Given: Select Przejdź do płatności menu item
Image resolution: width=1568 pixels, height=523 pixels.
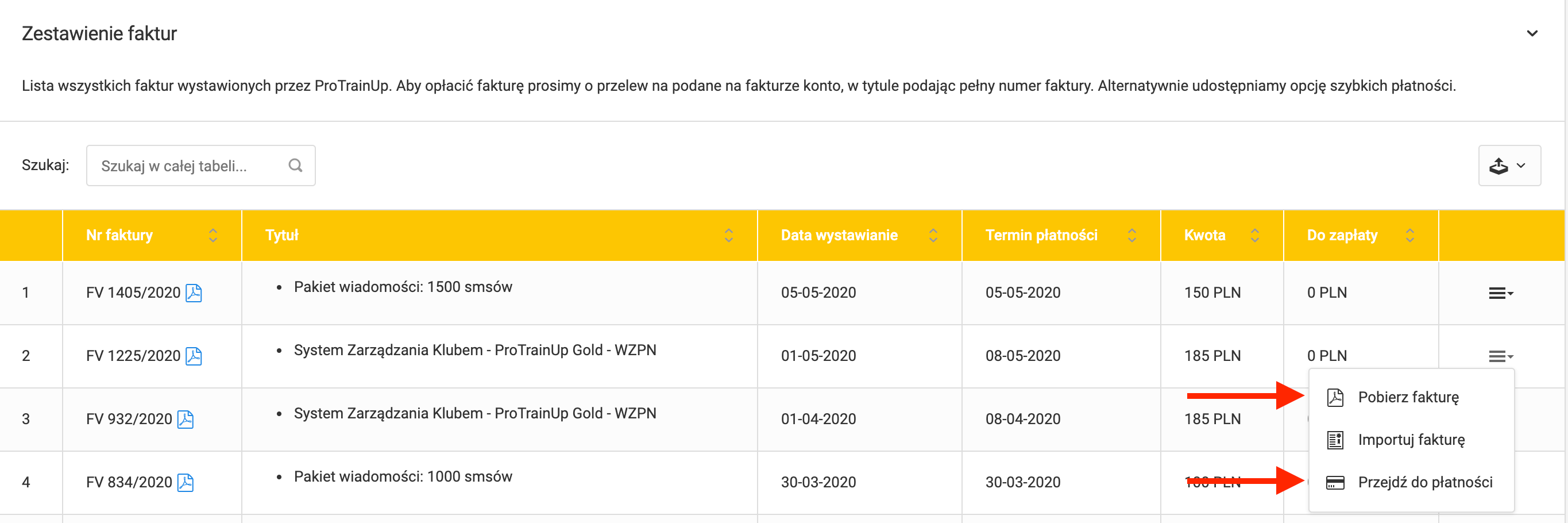Looking at the screenshot, I should coord(1425,483).
